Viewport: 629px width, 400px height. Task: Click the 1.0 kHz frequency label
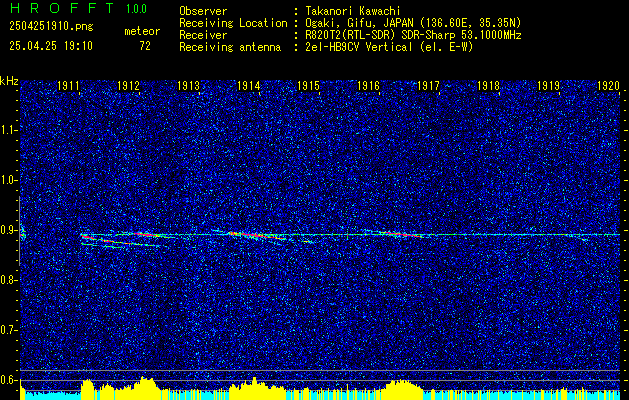click(x=9, y=181)
